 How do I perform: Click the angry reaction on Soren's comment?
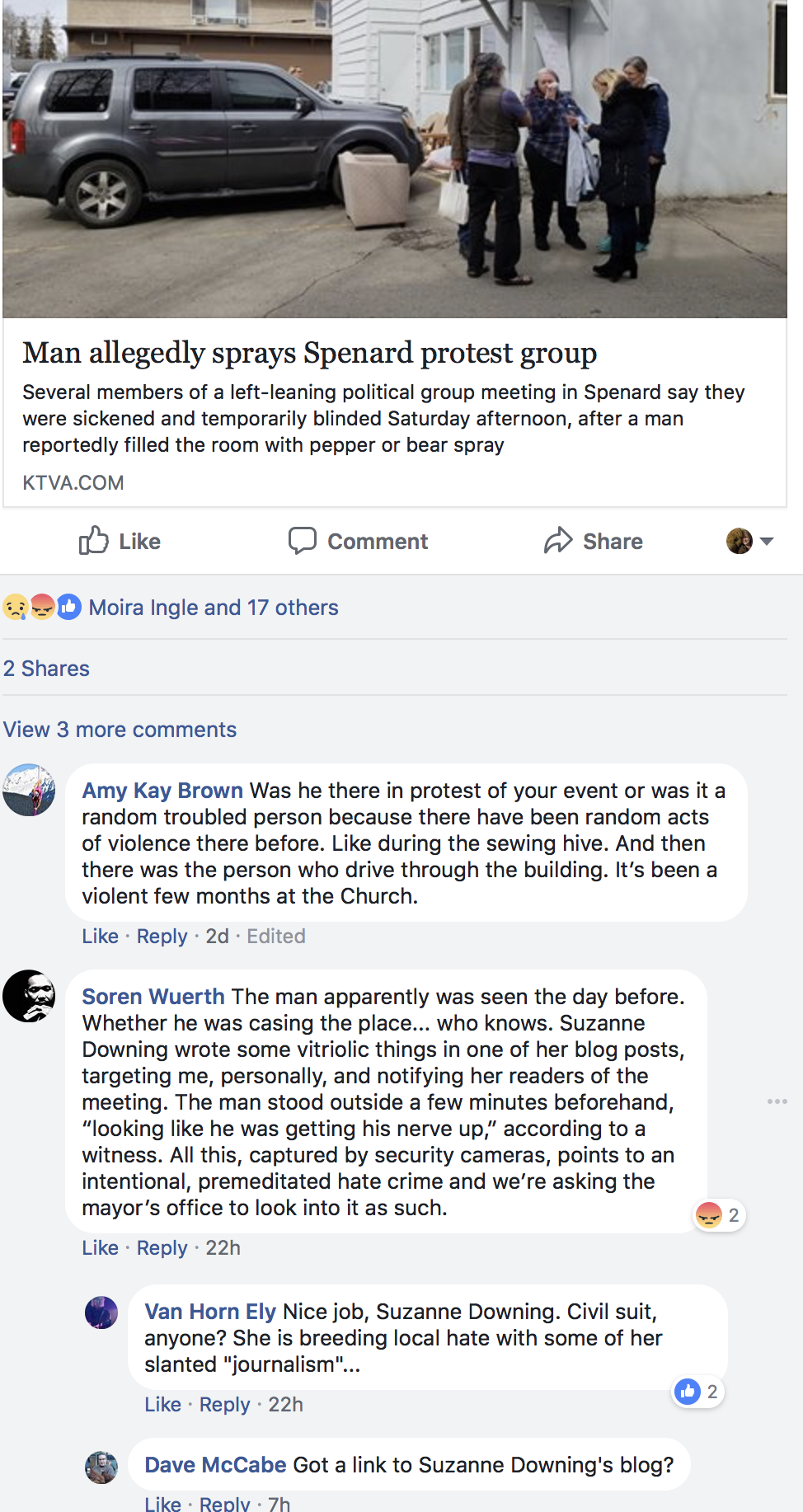click(709, 1215)
